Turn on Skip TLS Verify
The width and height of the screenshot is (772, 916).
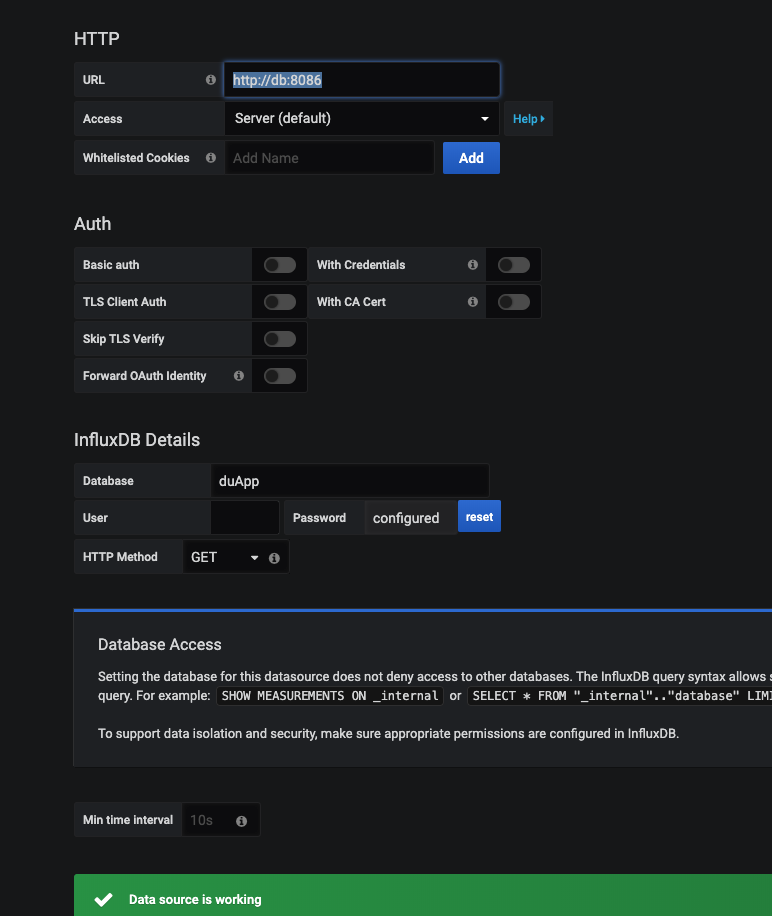pos(280,339)
